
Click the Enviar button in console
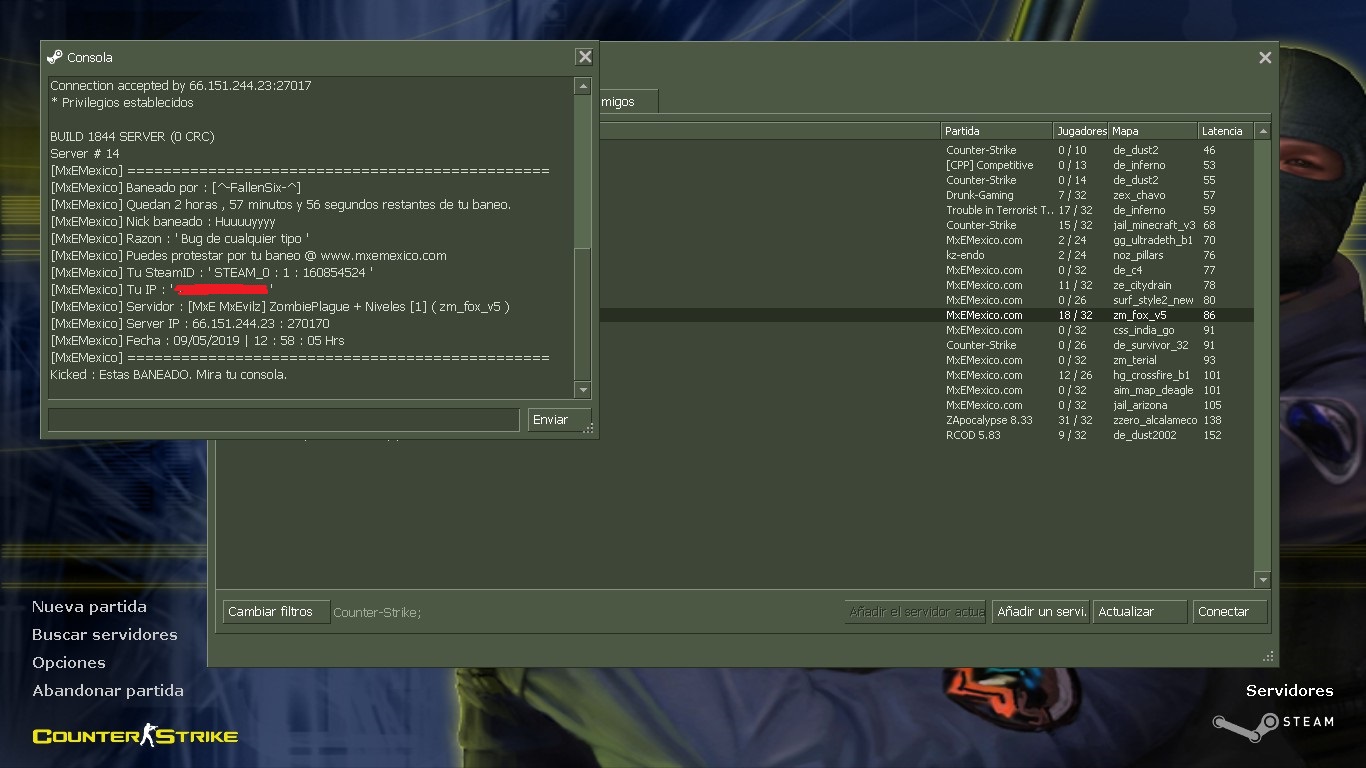558,420
